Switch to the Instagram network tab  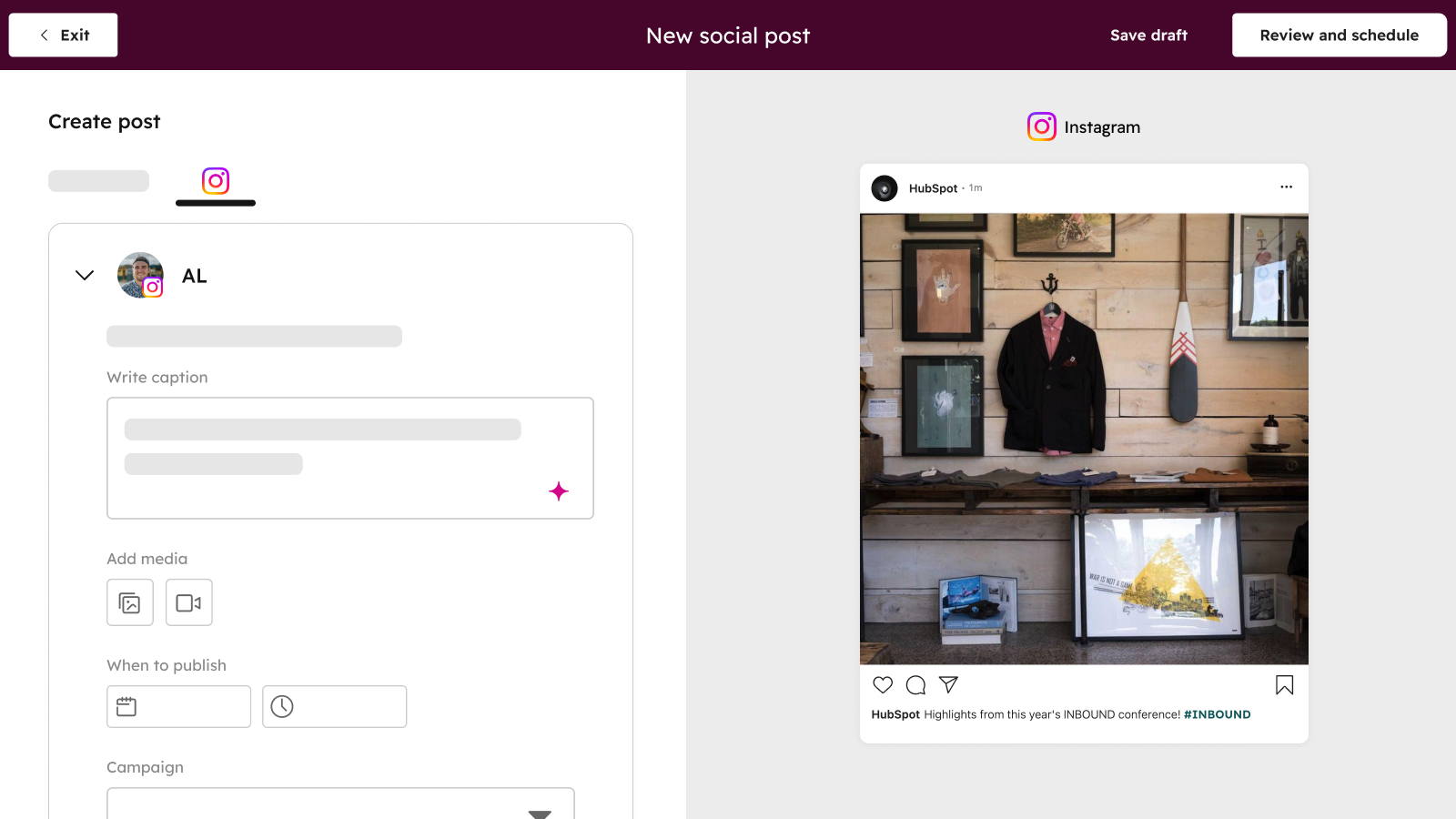tap(215, 180)
